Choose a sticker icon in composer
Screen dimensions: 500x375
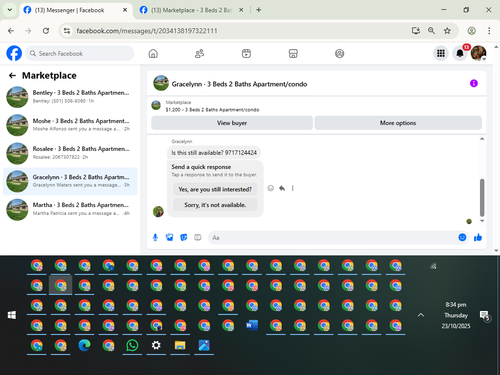click(x=183, y=237)
